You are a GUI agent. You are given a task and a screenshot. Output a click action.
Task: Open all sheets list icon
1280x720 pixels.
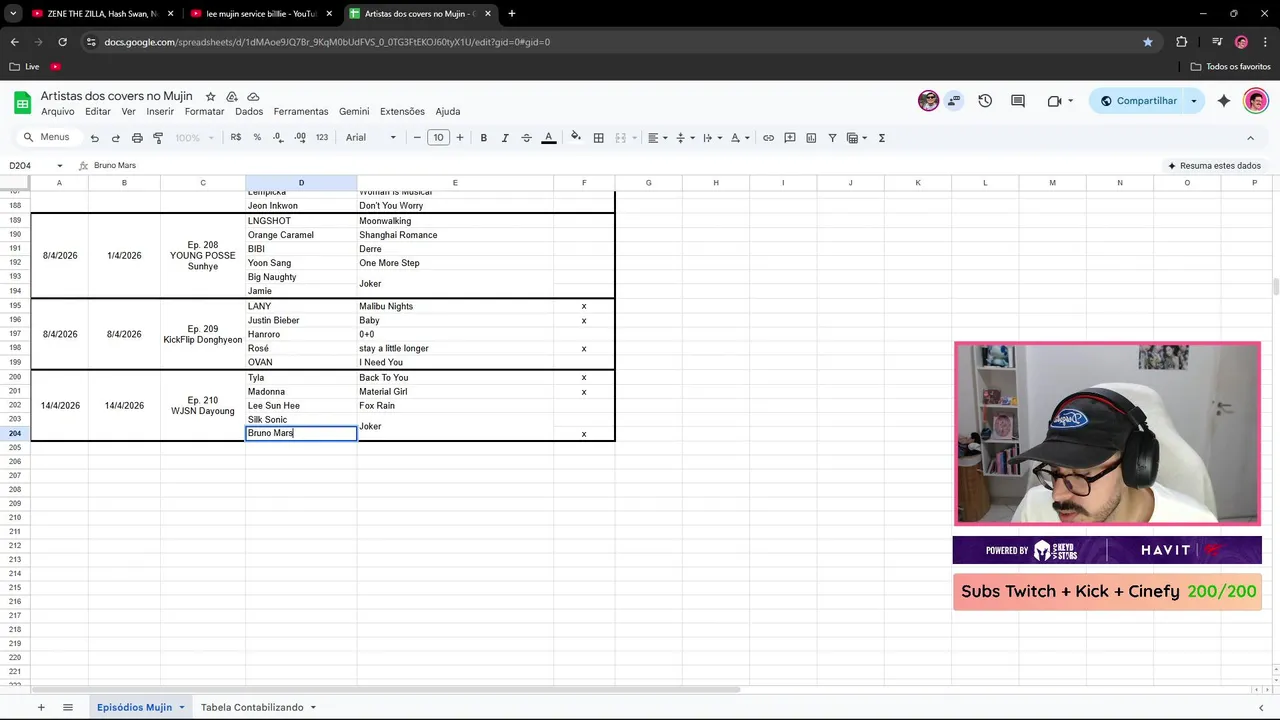tap(68, 707)
